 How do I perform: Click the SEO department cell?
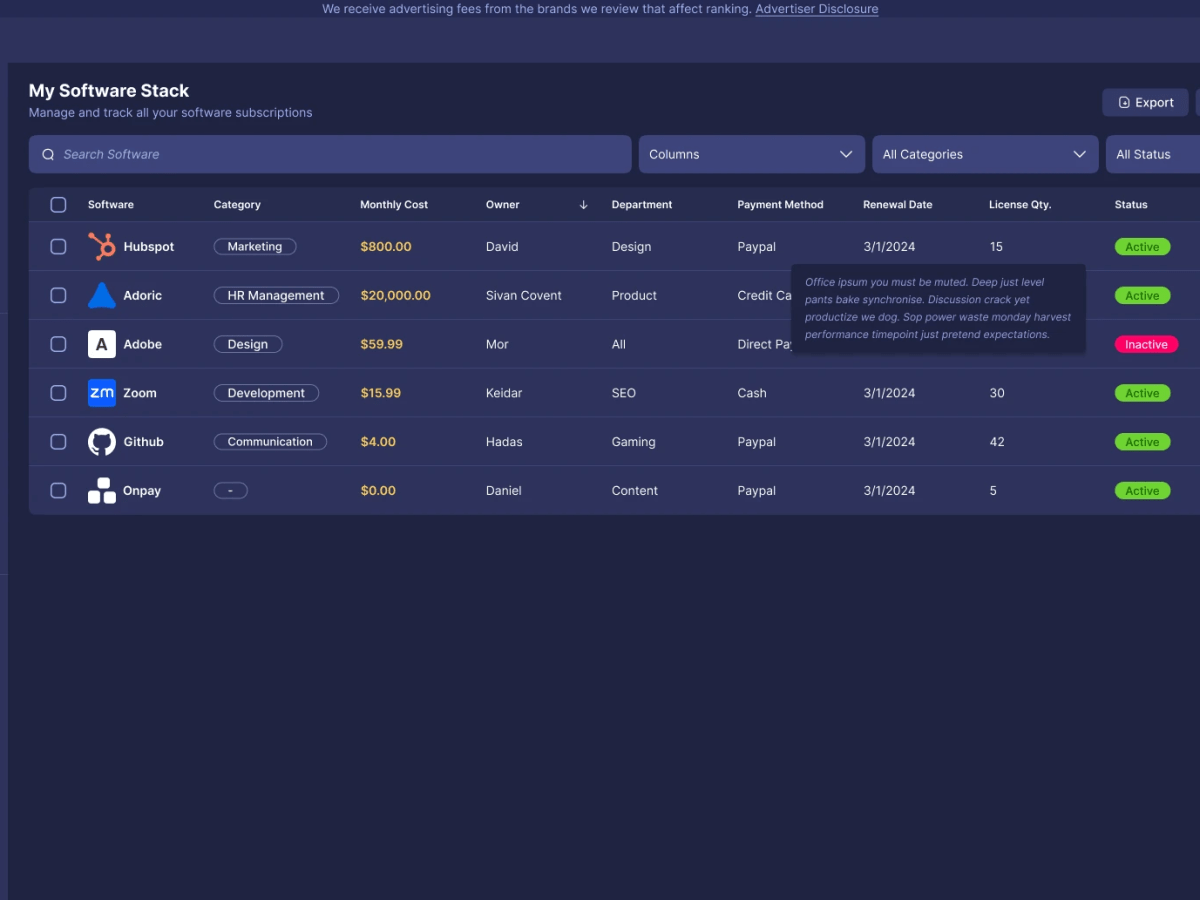click(x=624, y=394)
